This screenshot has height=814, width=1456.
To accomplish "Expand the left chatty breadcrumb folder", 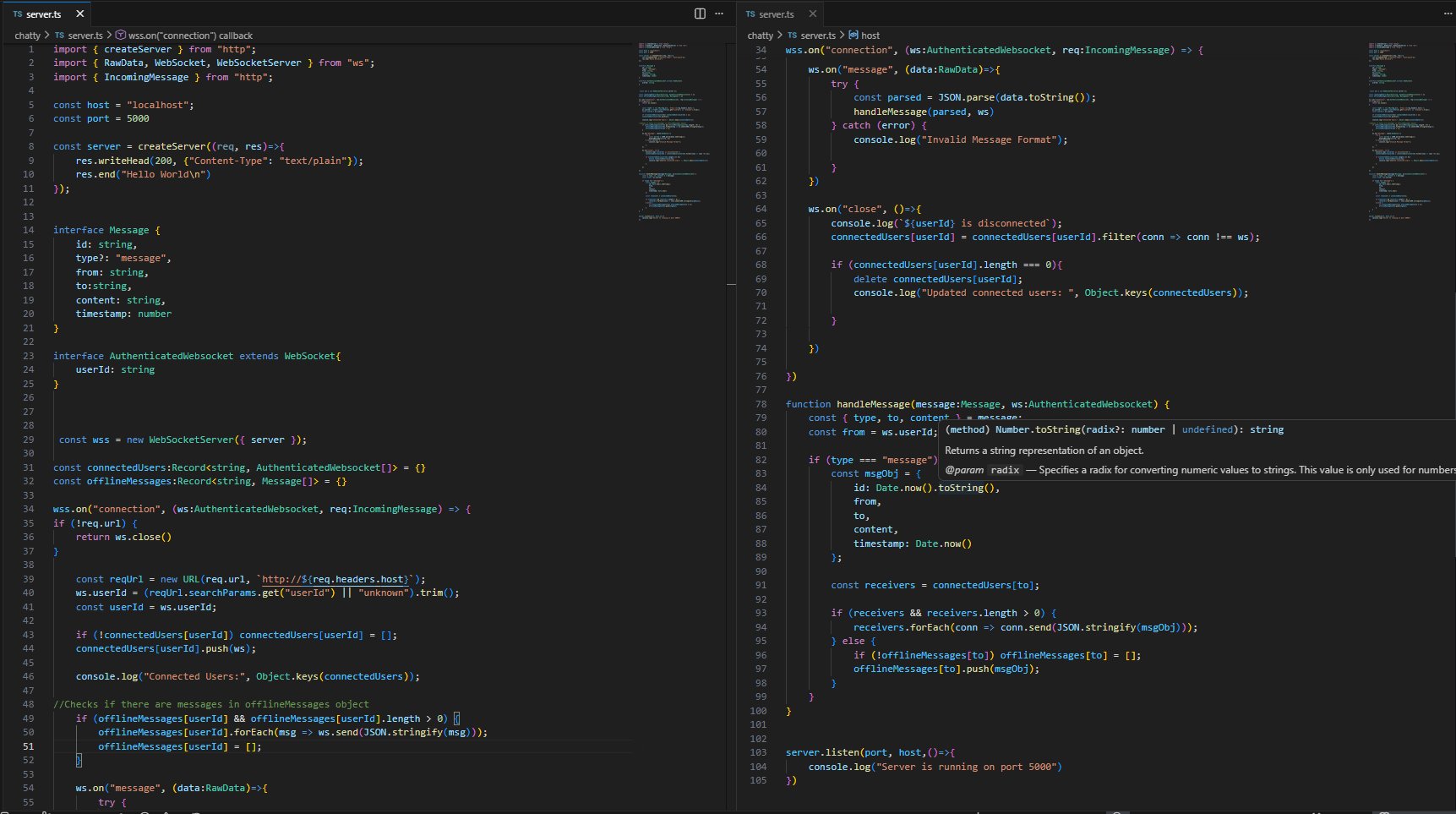I will [x=27, y=36].
